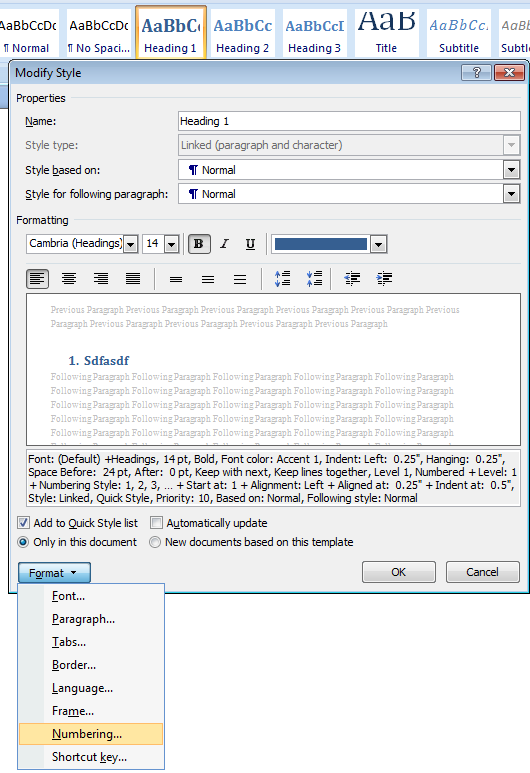This screenshot has height=773, width=530.
Task: Toggle Bold formatting button
Action: [x=199, y=244]
